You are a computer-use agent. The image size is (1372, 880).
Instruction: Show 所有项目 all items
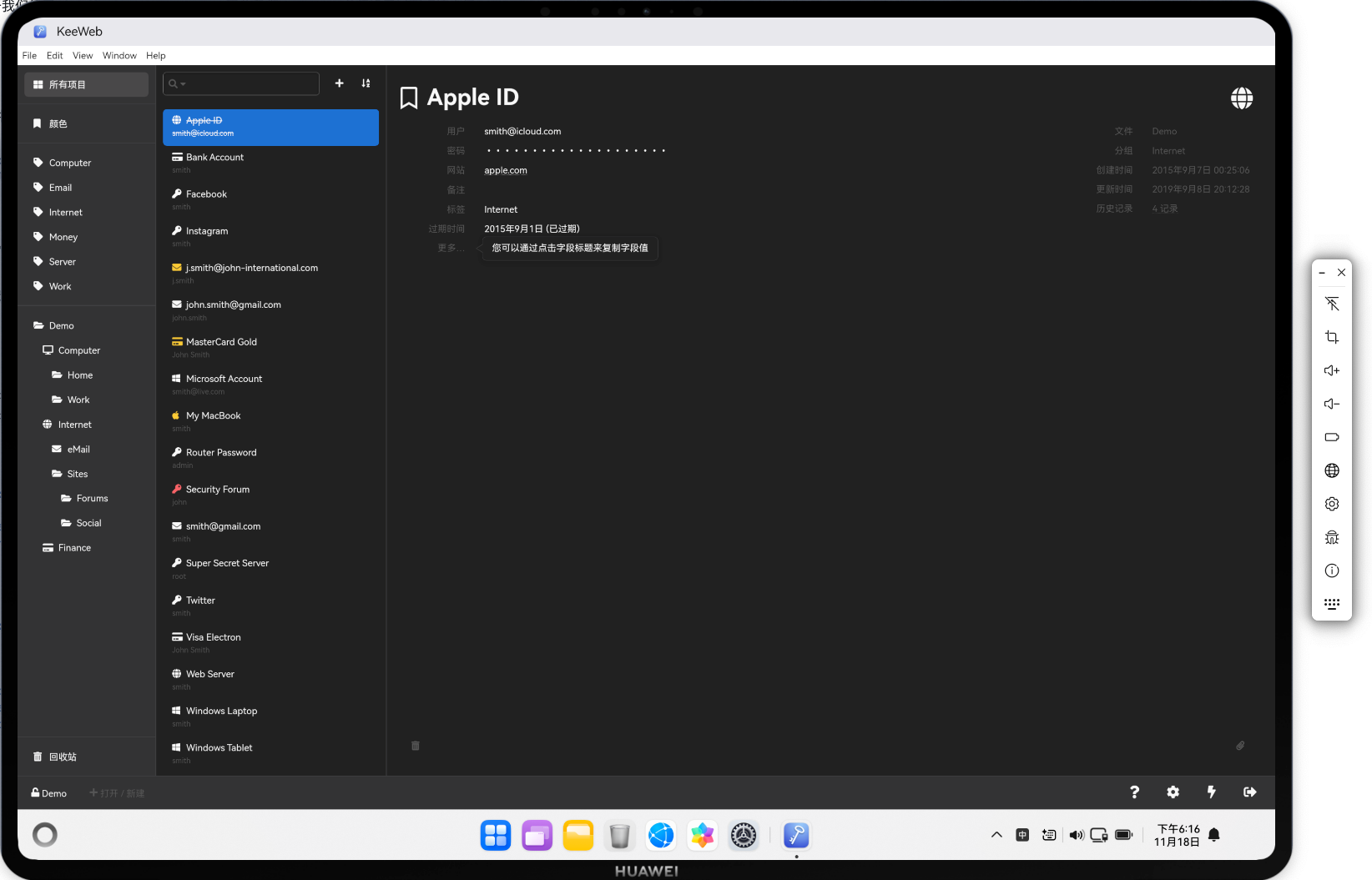coord(86,84)
